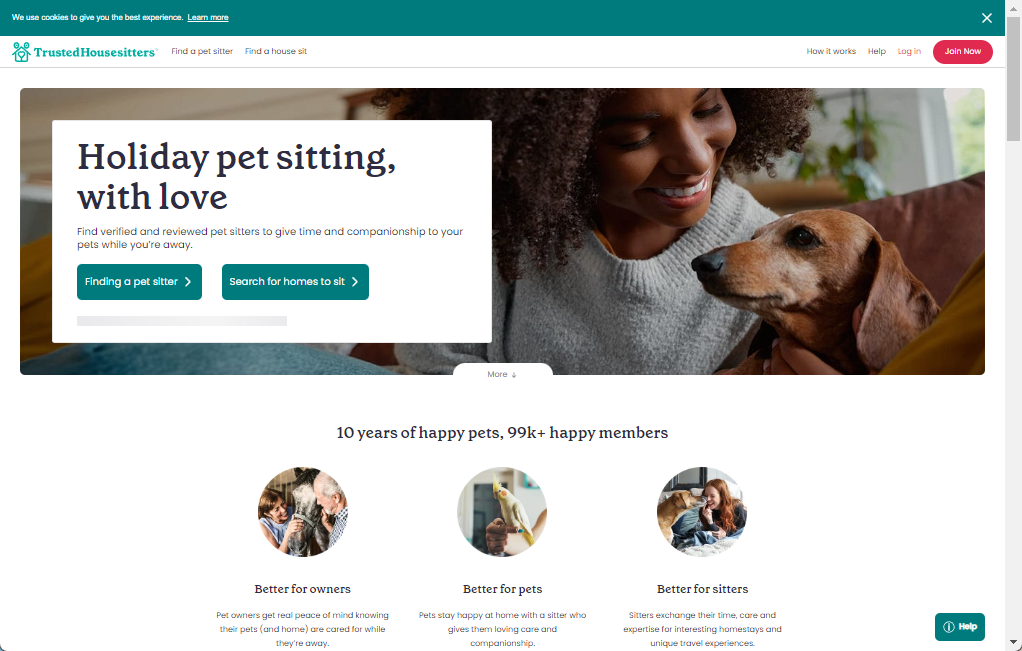Click the Better for sitters circular photo
1022x651 pixels.
[x=702, y=512]
